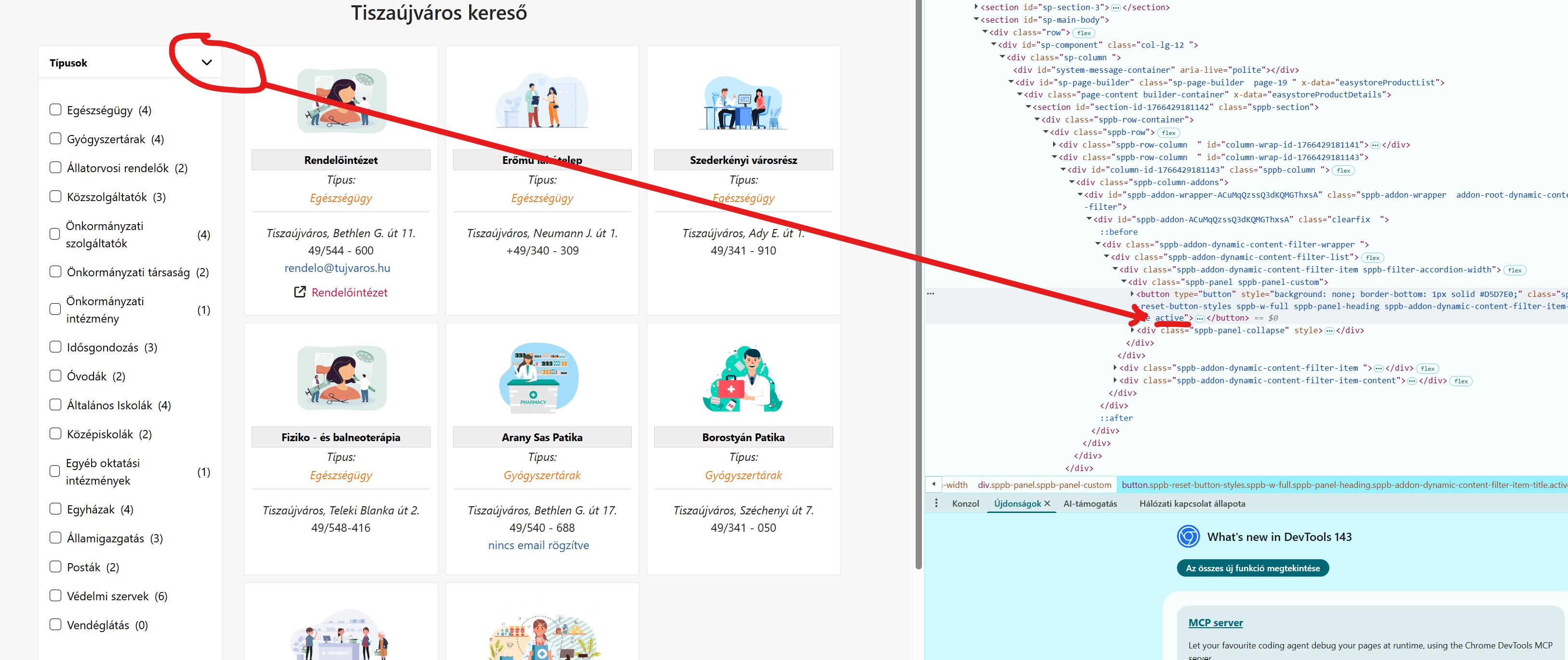Click the flex badge on sppb-addon-dynamic-content-filter-list
This screenshot has width=1568, height=660.
[1372, 257]
